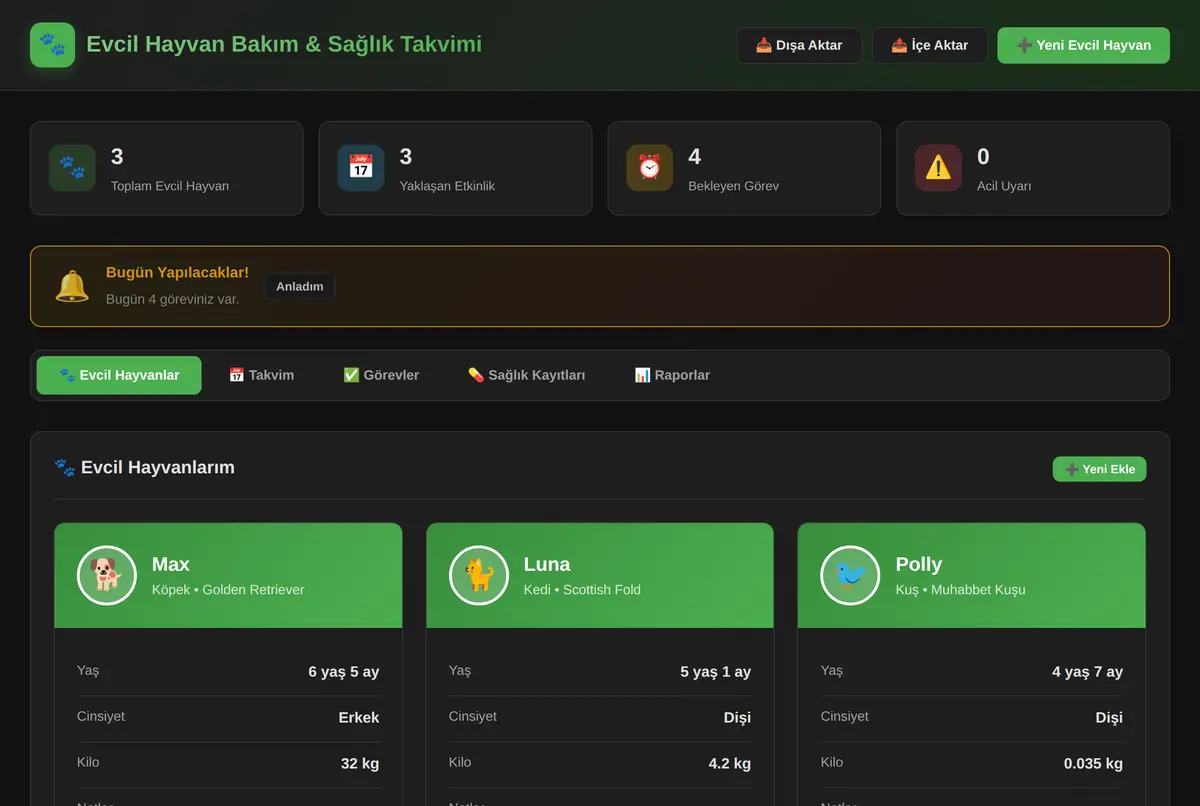Select the pet name Luna
The image size is (1200, 806).
[x=547, y=564]
